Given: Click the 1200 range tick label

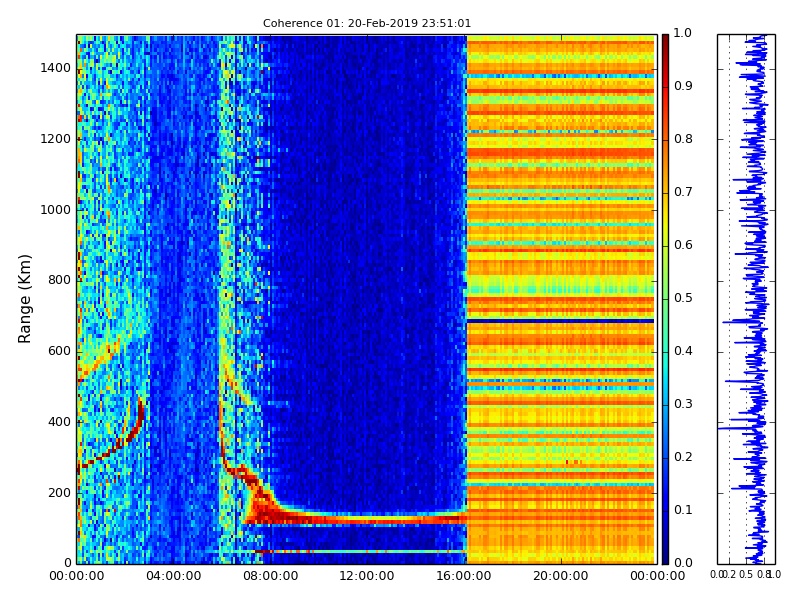Looking at the screenshot, I should point(56,139).
